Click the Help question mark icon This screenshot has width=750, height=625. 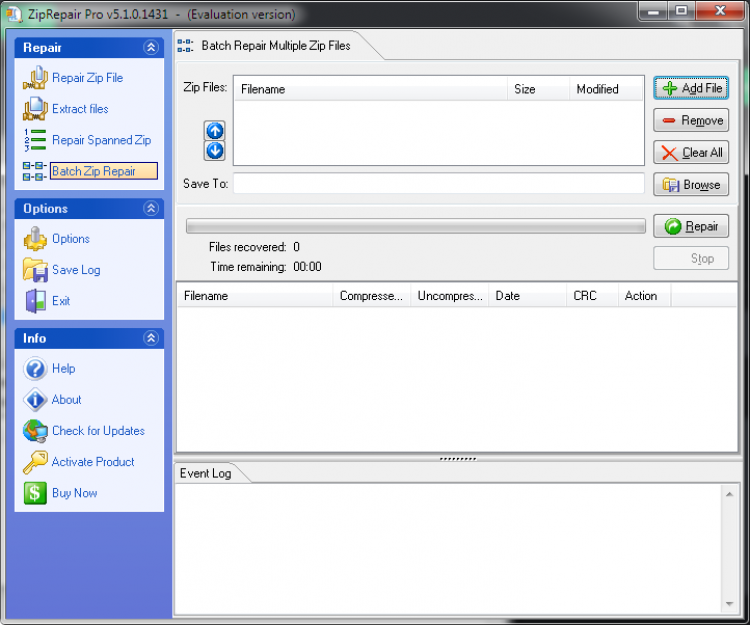(35, 369)
